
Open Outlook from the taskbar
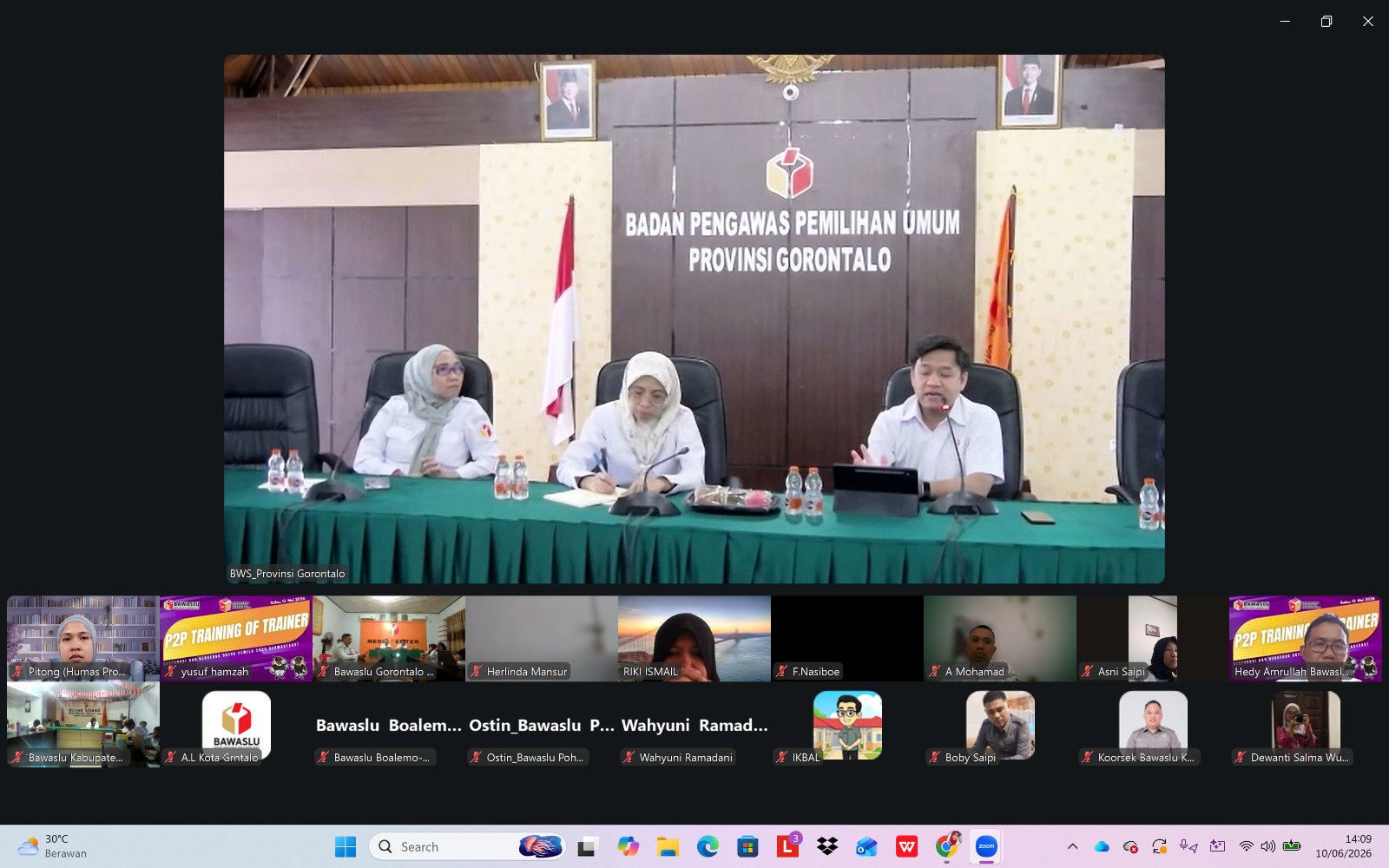866,846
